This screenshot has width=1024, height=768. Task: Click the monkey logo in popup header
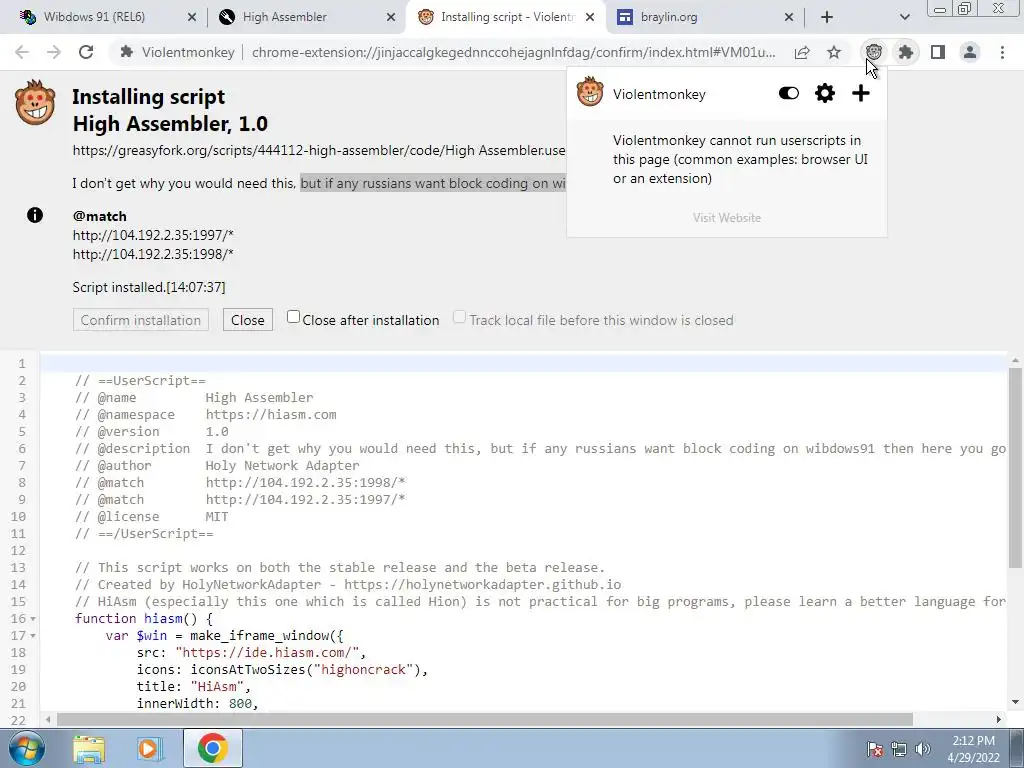[x=590, y=91]
